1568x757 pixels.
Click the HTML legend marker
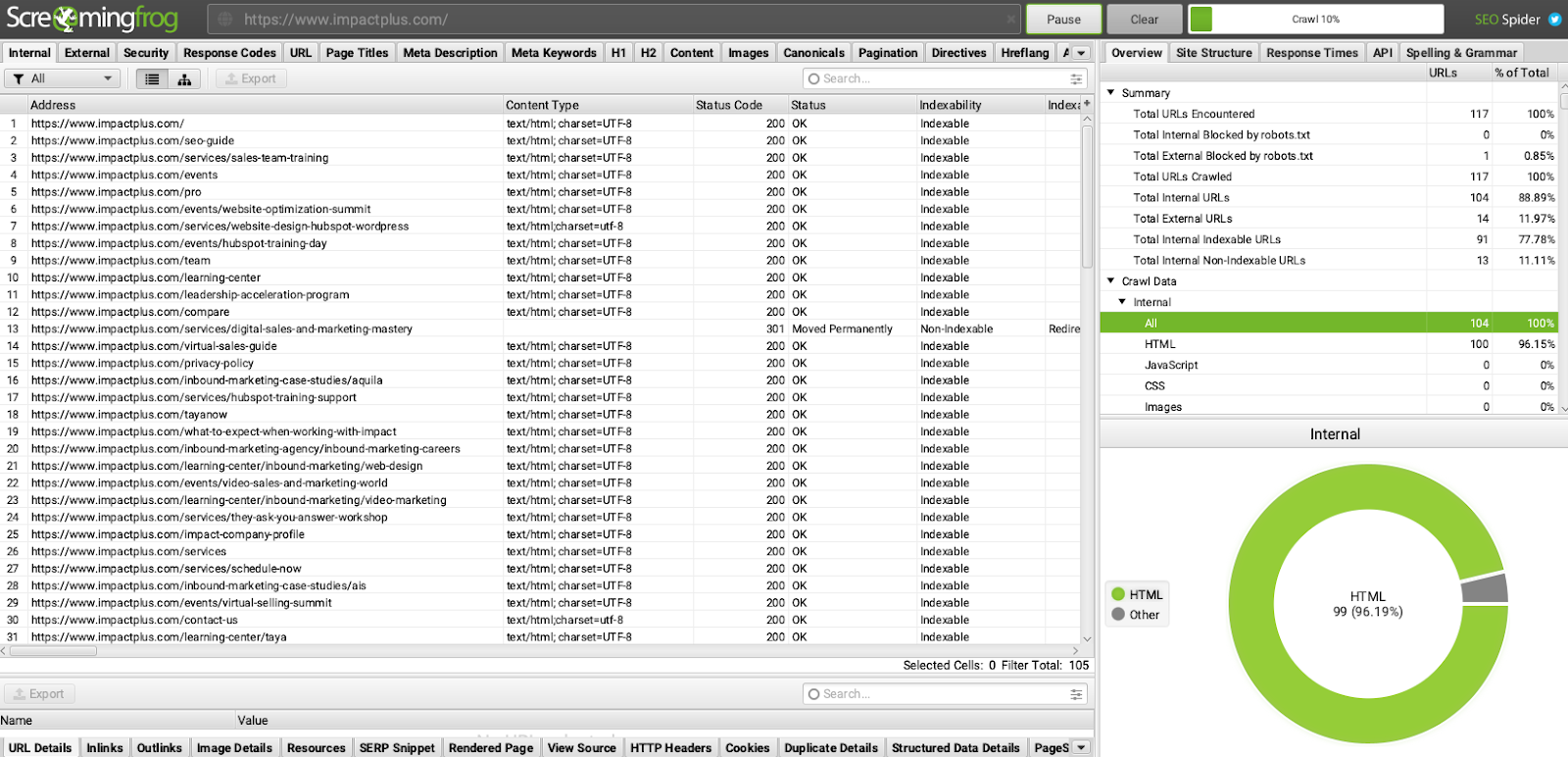(x=1118, y=594)
